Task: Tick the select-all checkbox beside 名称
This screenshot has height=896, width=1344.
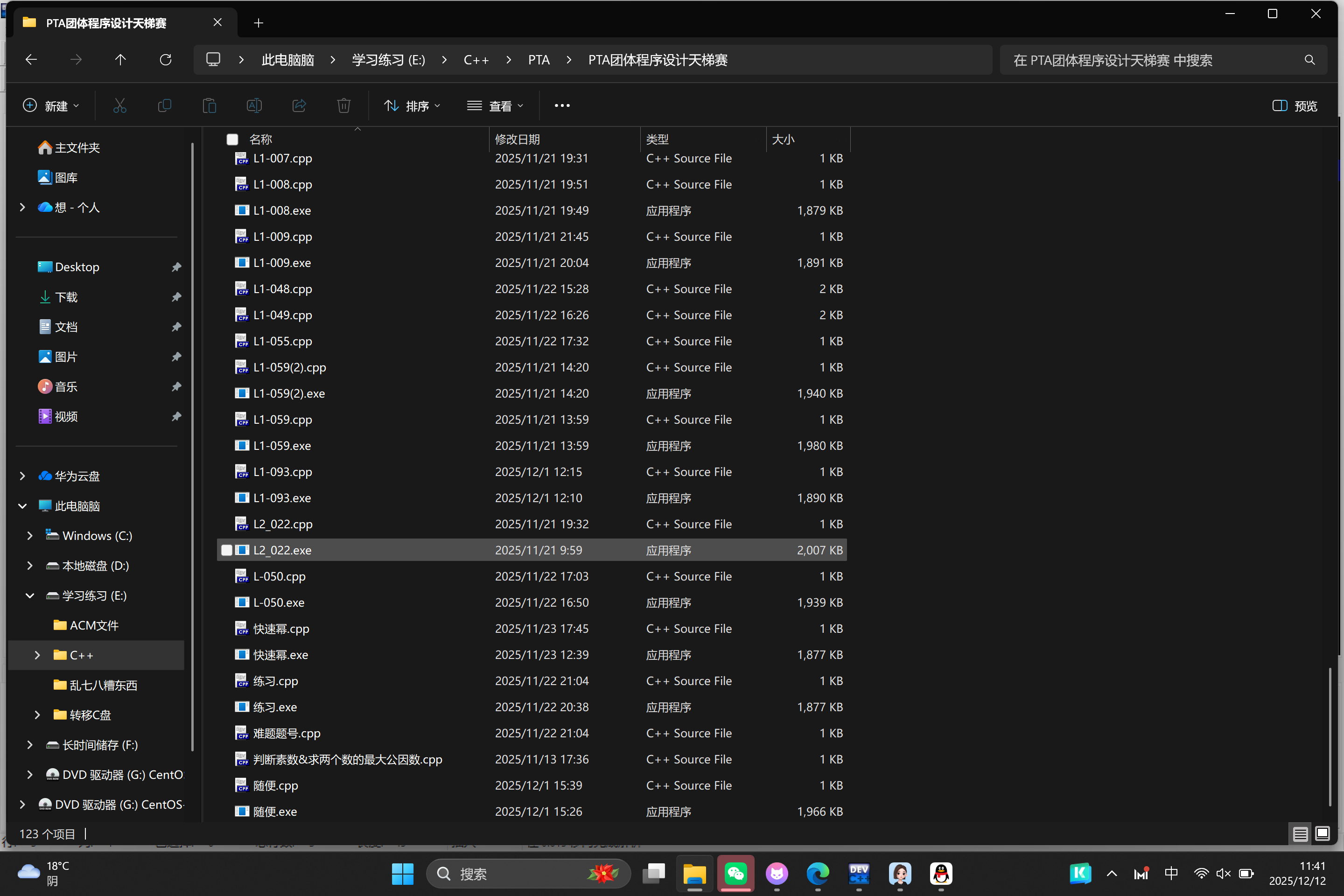Action: click(232, 140)
